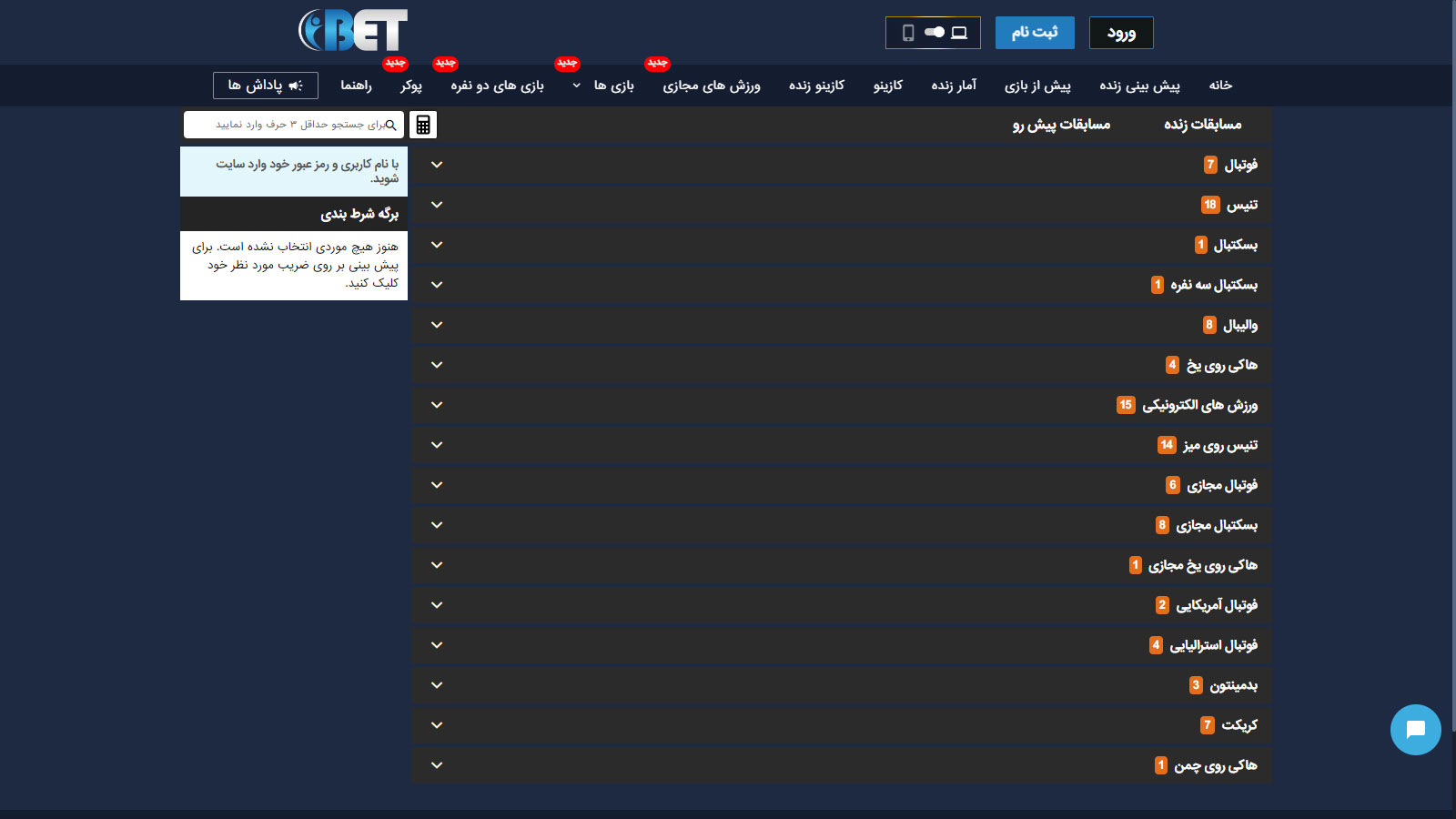Image resolution: width=1456 pixels, height=819 pixels.
Task: Open the live chat bubble
Action: (x=1415, y=730)
